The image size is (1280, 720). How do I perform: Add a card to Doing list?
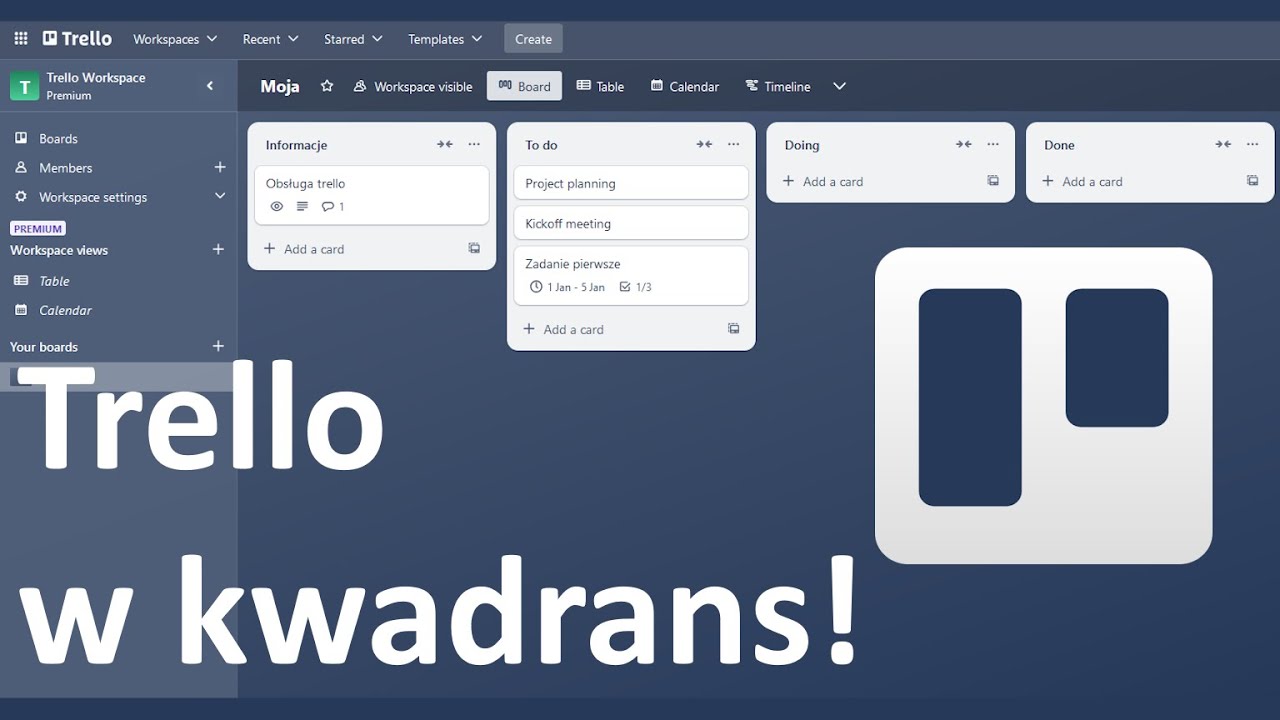coord(823,181)
